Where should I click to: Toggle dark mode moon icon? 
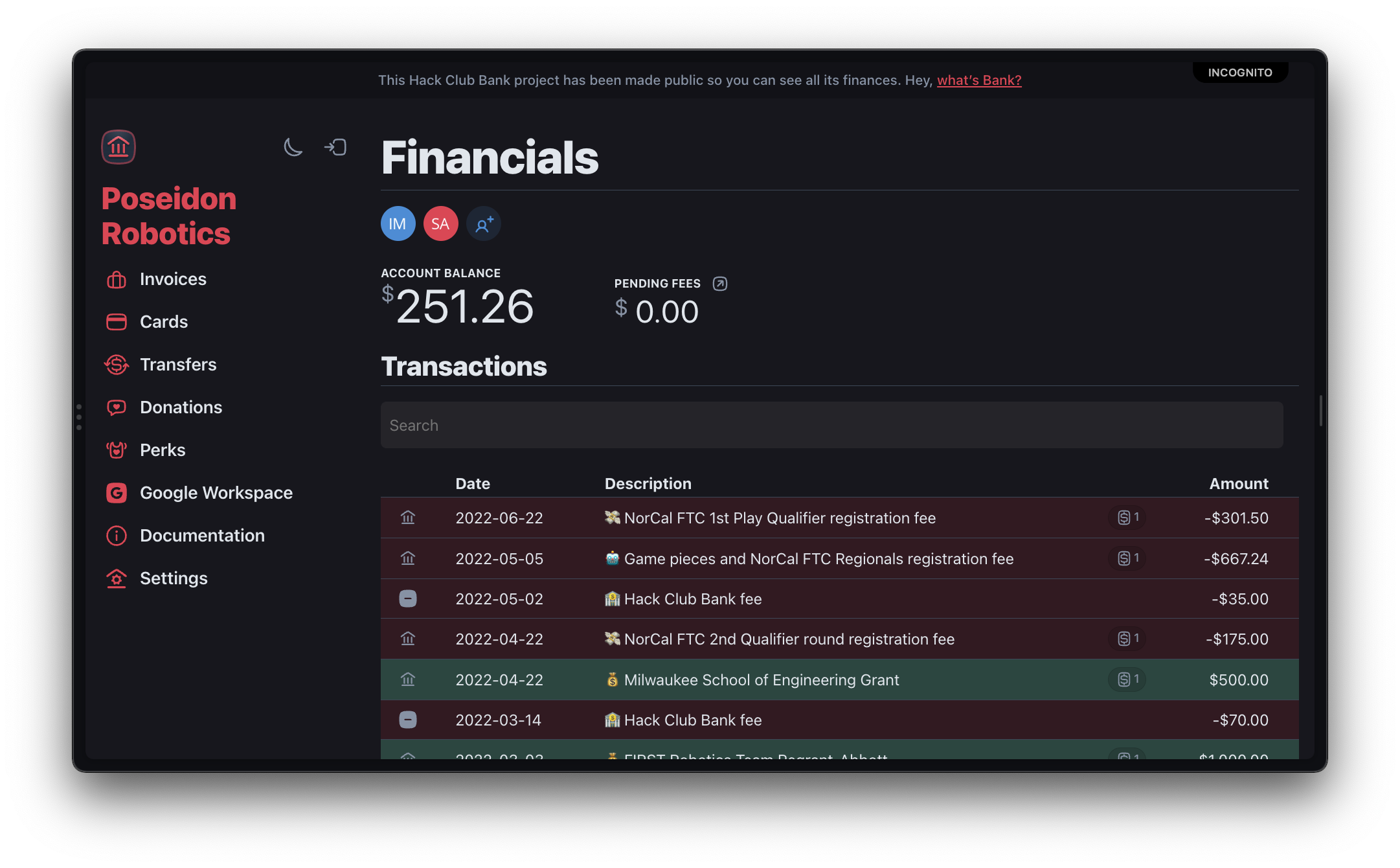click(293, 147)
